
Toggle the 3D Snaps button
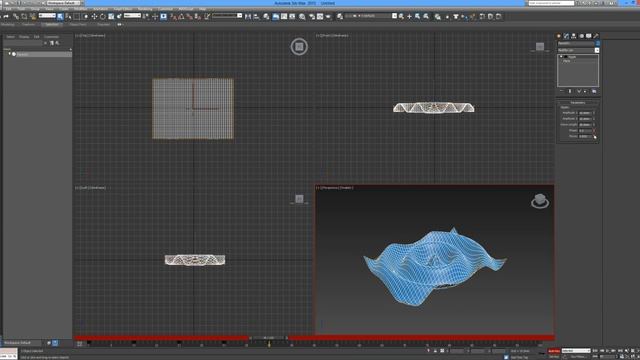pyautogui.click(x=173, y=16)
